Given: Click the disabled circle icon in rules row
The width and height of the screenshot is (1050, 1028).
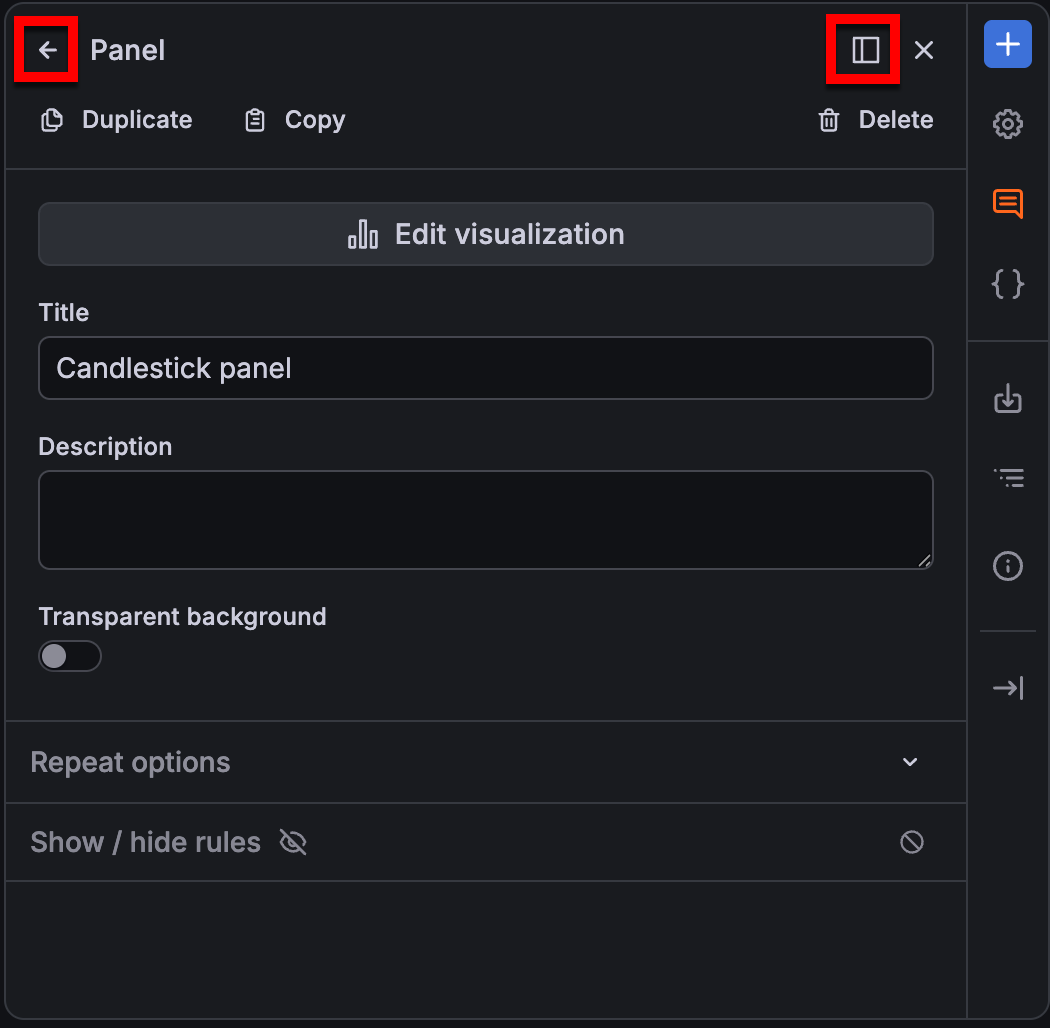Looking at the screenshot, I should [911, 842].
